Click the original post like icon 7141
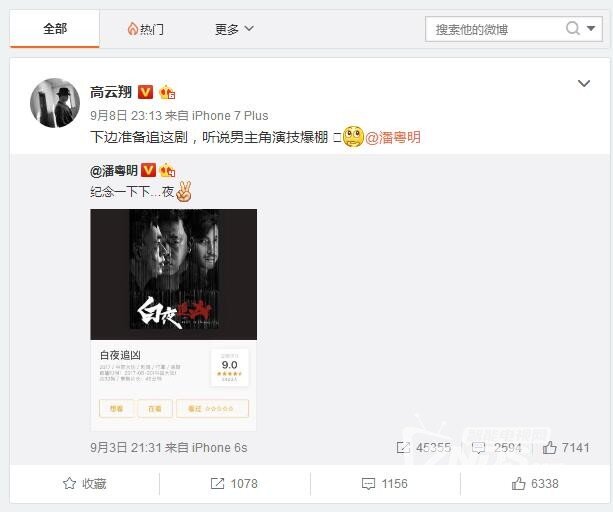 [549, 448]
